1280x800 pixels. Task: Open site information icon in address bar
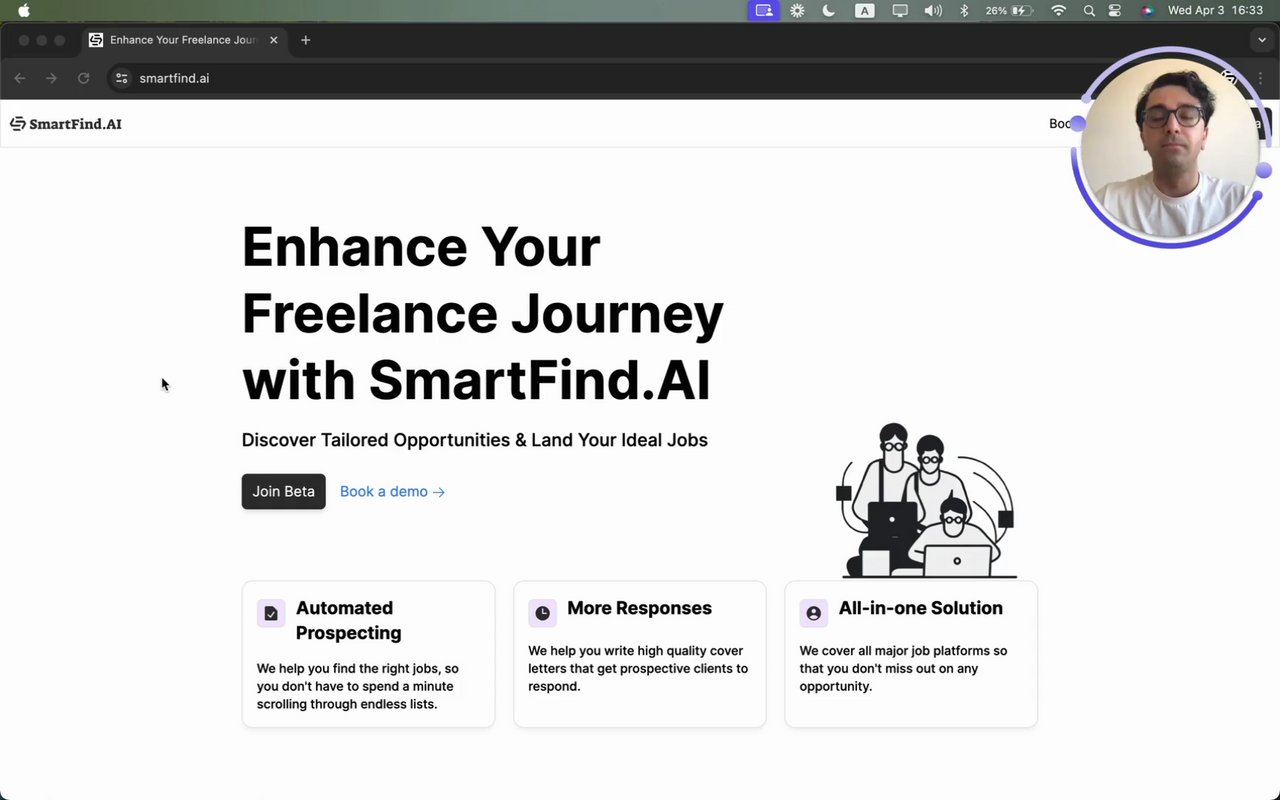pyautogui.click(x=122, y=78)
